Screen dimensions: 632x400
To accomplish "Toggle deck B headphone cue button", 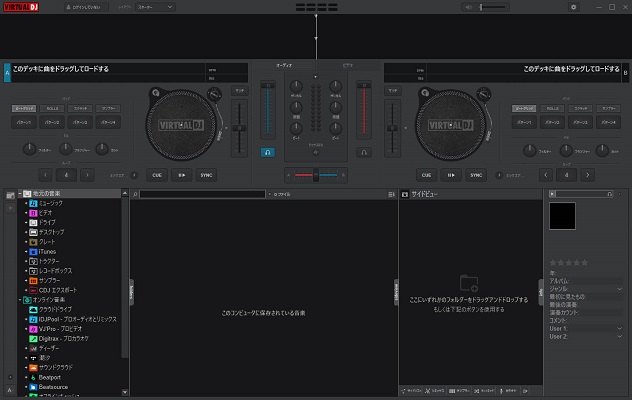I will (364, 152).
